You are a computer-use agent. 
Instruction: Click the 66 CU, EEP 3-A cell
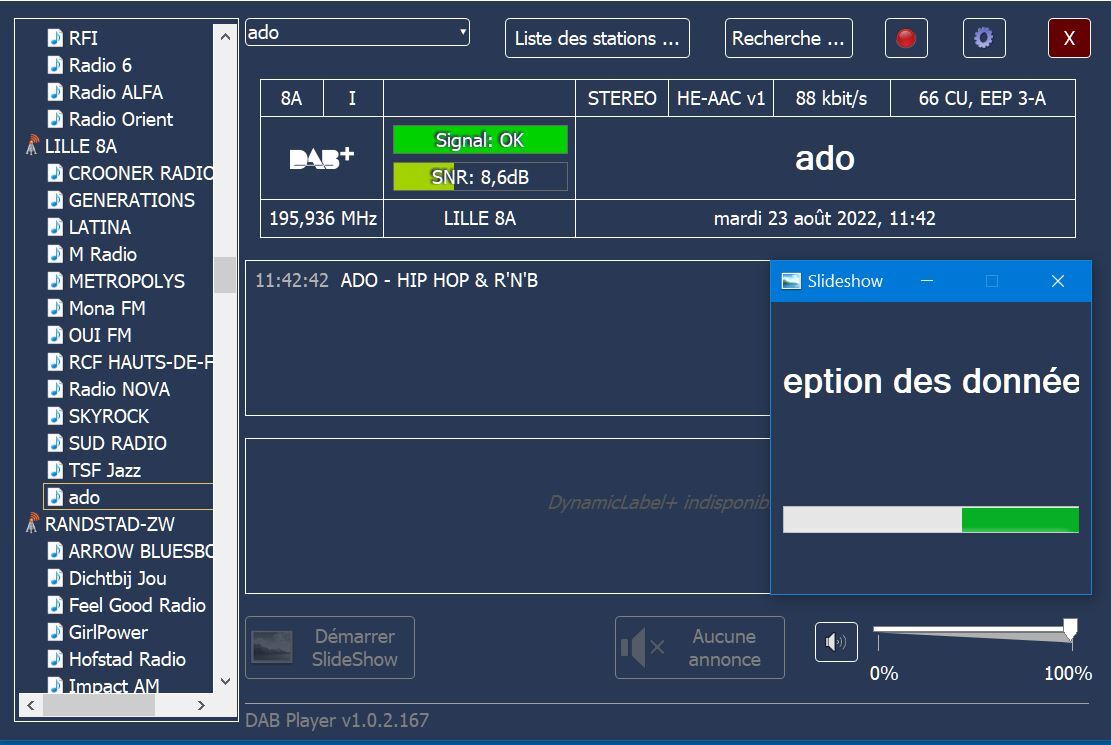pos(982,99)
